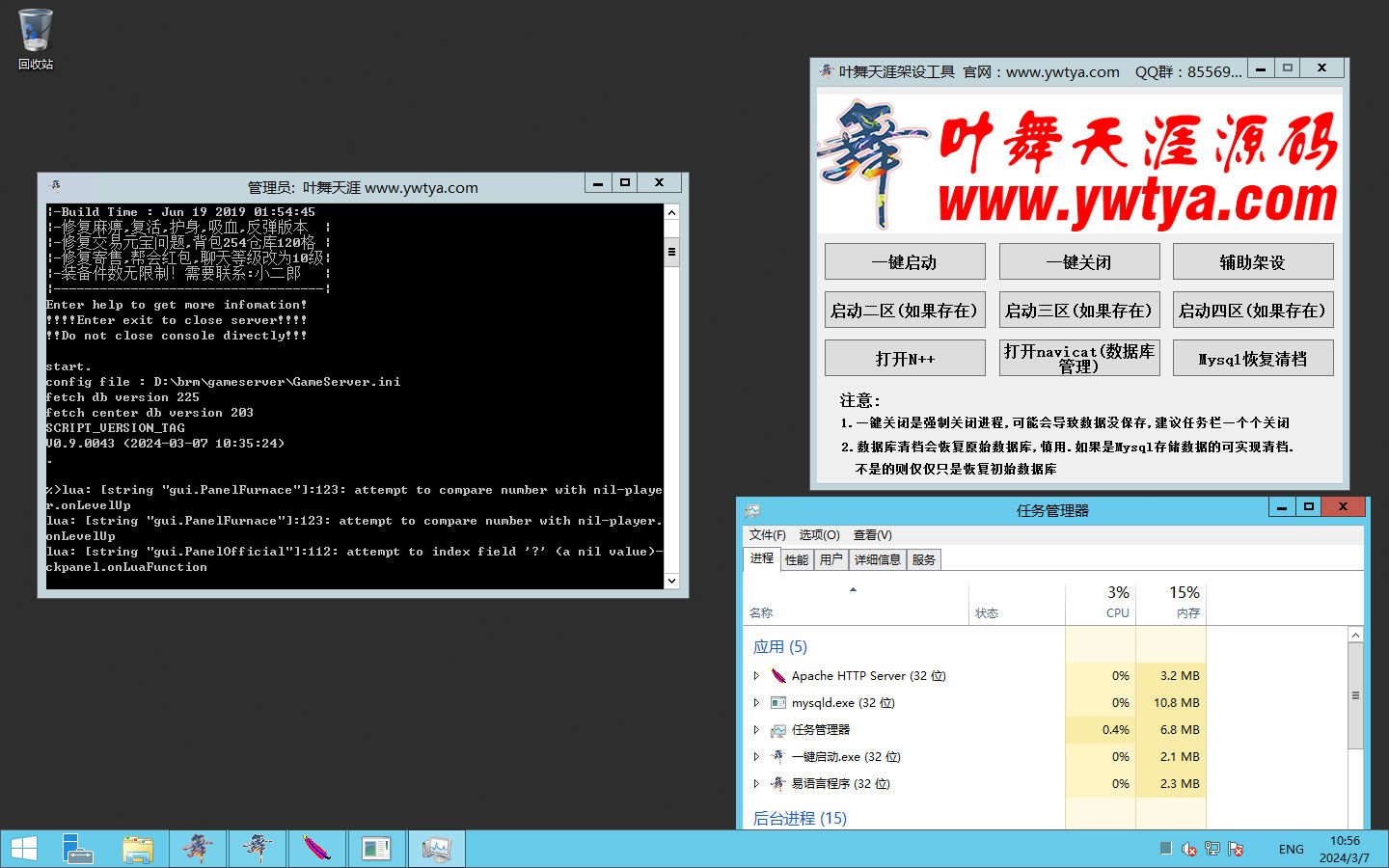Open the Windows Start button
The image size is (1389, 868).
[x=24, y=849]
